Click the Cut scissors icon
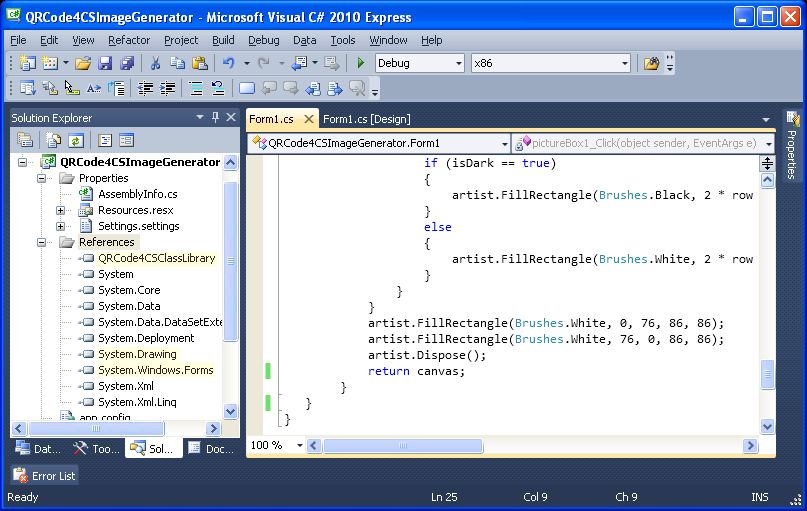 click(155, 63)
